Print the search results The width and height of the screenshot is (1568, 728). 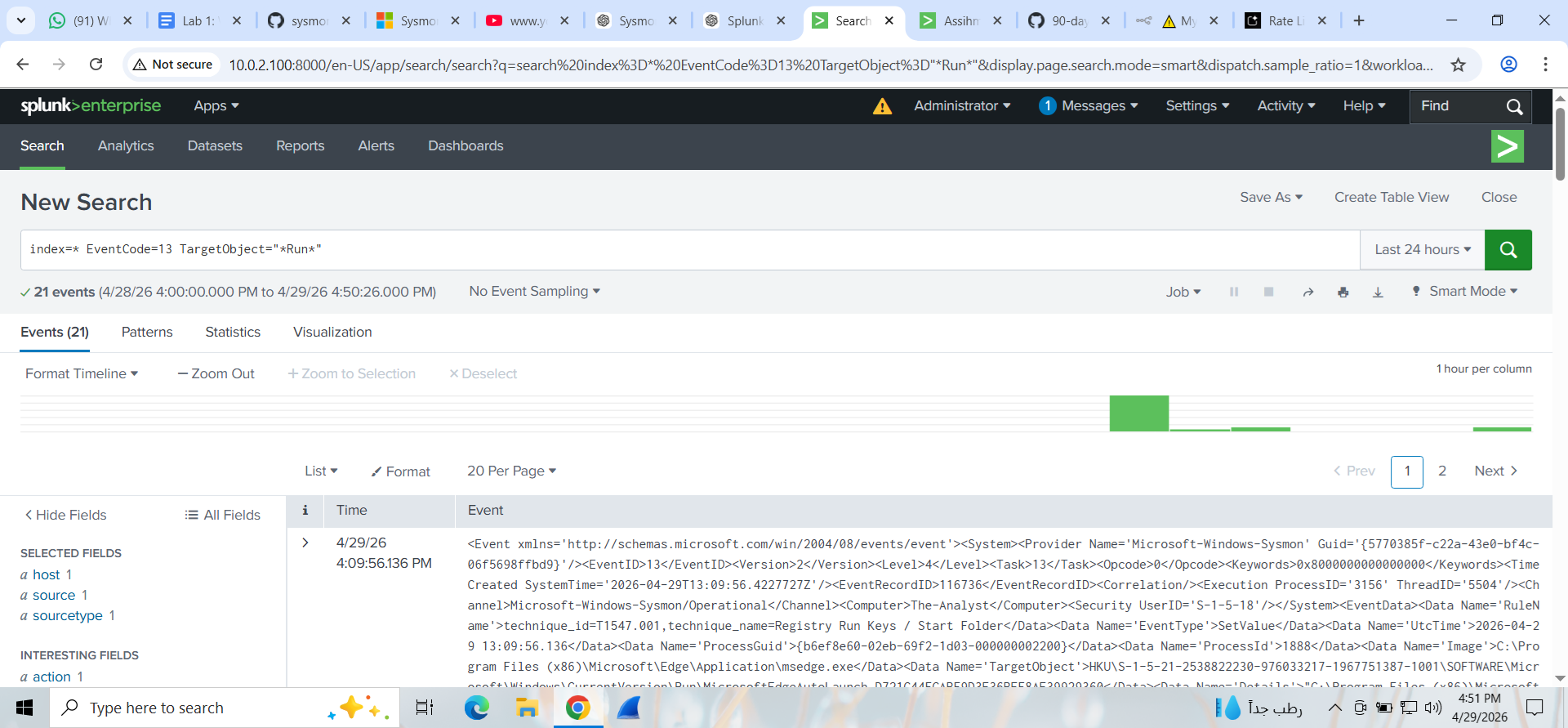1343,292
